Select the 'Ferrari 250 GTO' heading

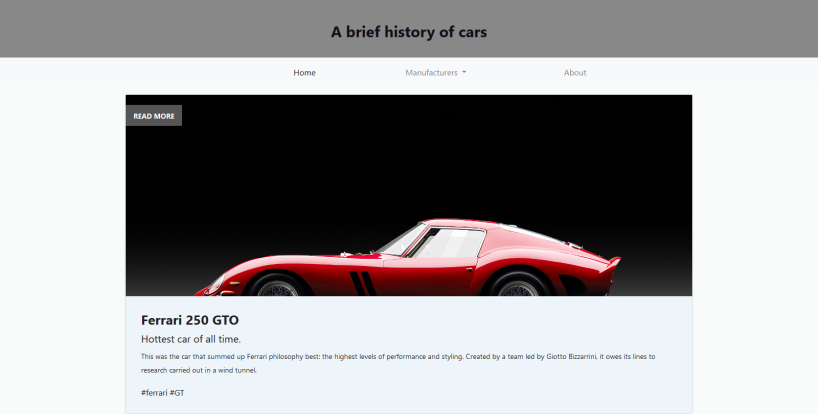(x=190, y=320)
